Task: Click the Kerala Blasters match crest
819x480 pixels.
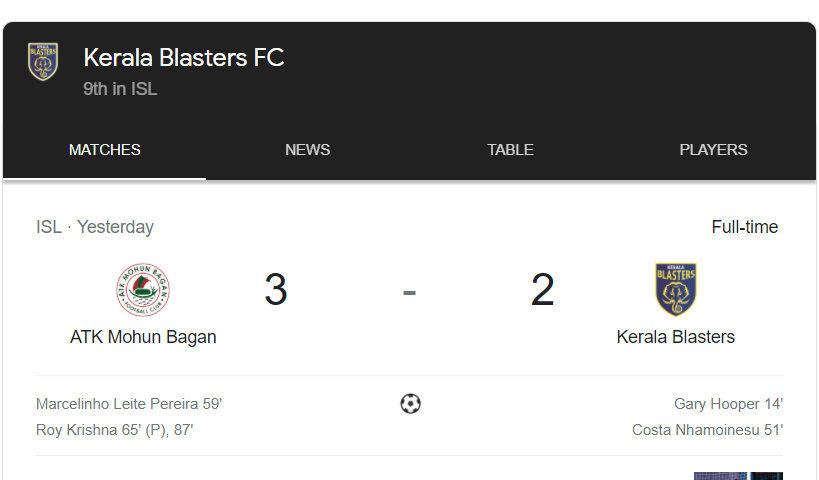Action: click(x=675, y=289)
